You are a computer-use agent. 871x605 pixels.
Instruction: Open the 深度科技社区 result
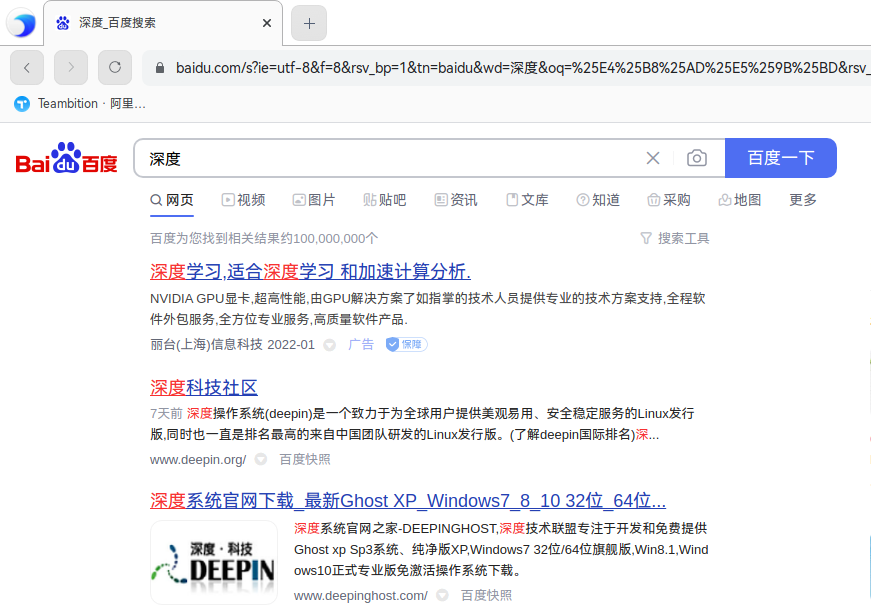coord(204,387)
